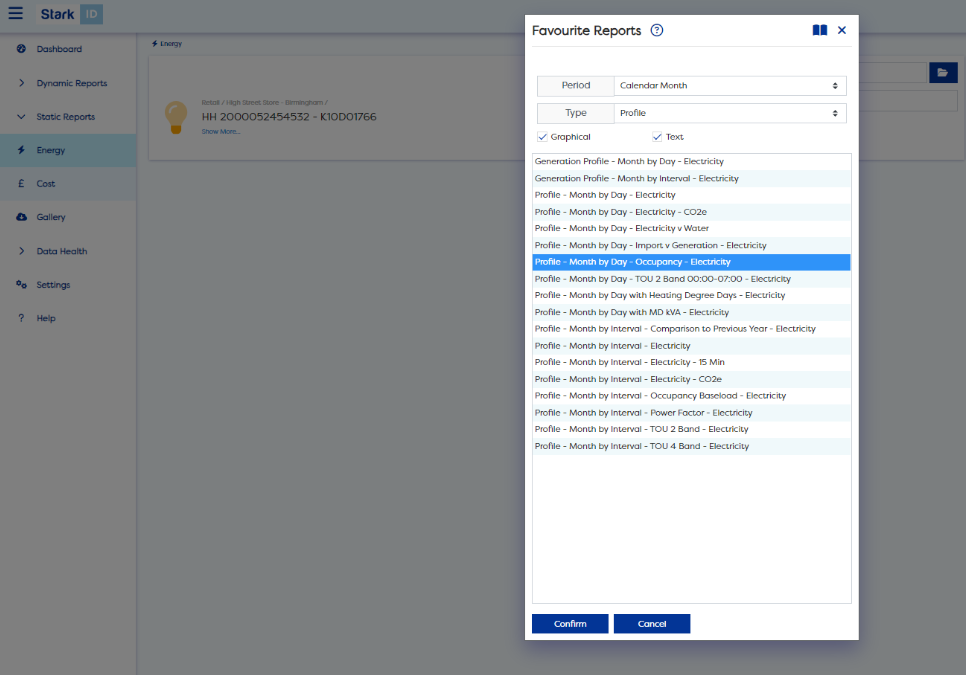
Task: Select Profile - Month by Day - Electricity
Action: (691, 195)
